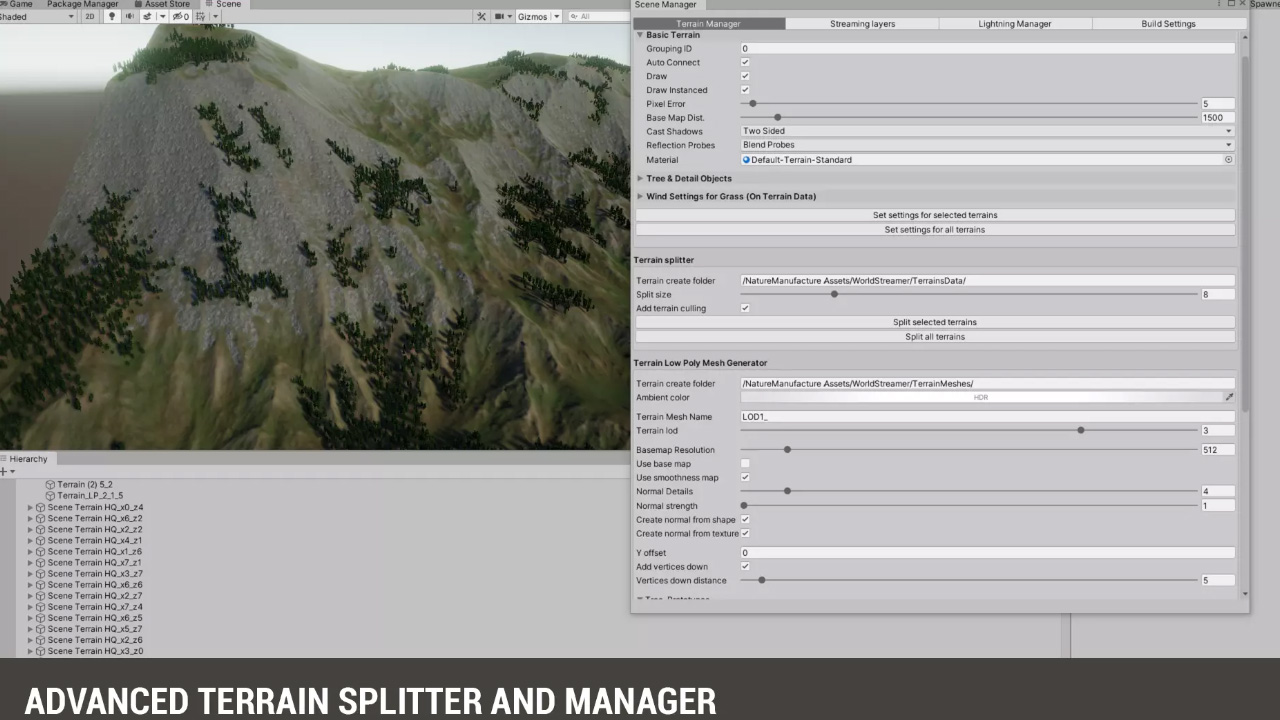Open Gizmos dropdown arrow
The image size is (1280, 720).
[x=556, y=16]
